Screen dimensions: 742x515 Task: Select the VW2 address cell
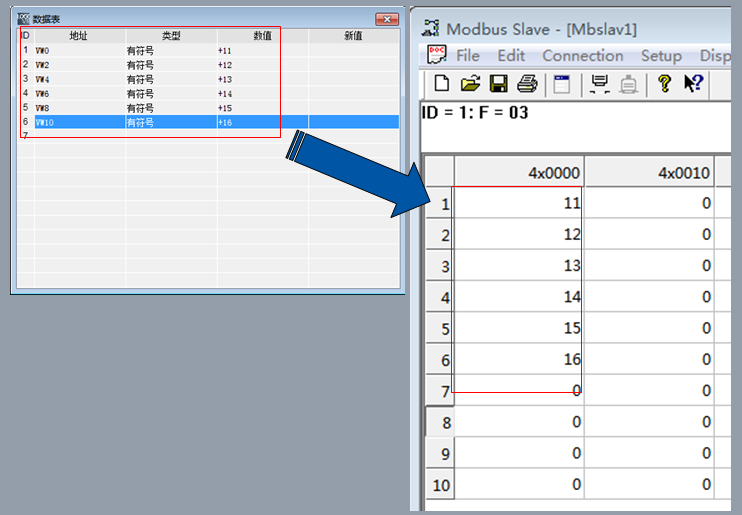(x=80, y=65)
